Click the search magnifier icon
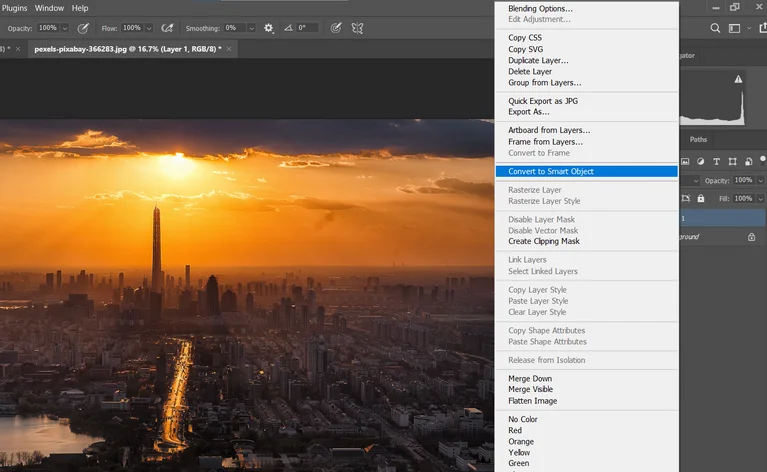This screenshot has height=472, width=767. pyautogui.click(x=717, y=29)
